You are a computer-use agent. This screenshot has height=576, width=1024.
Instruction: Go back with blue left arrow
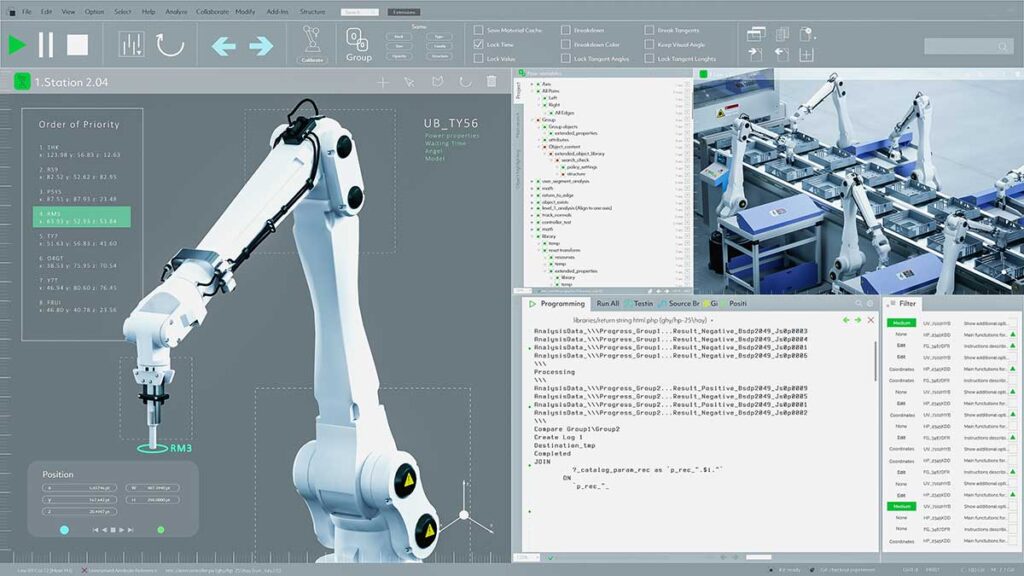tap(224, 46)
